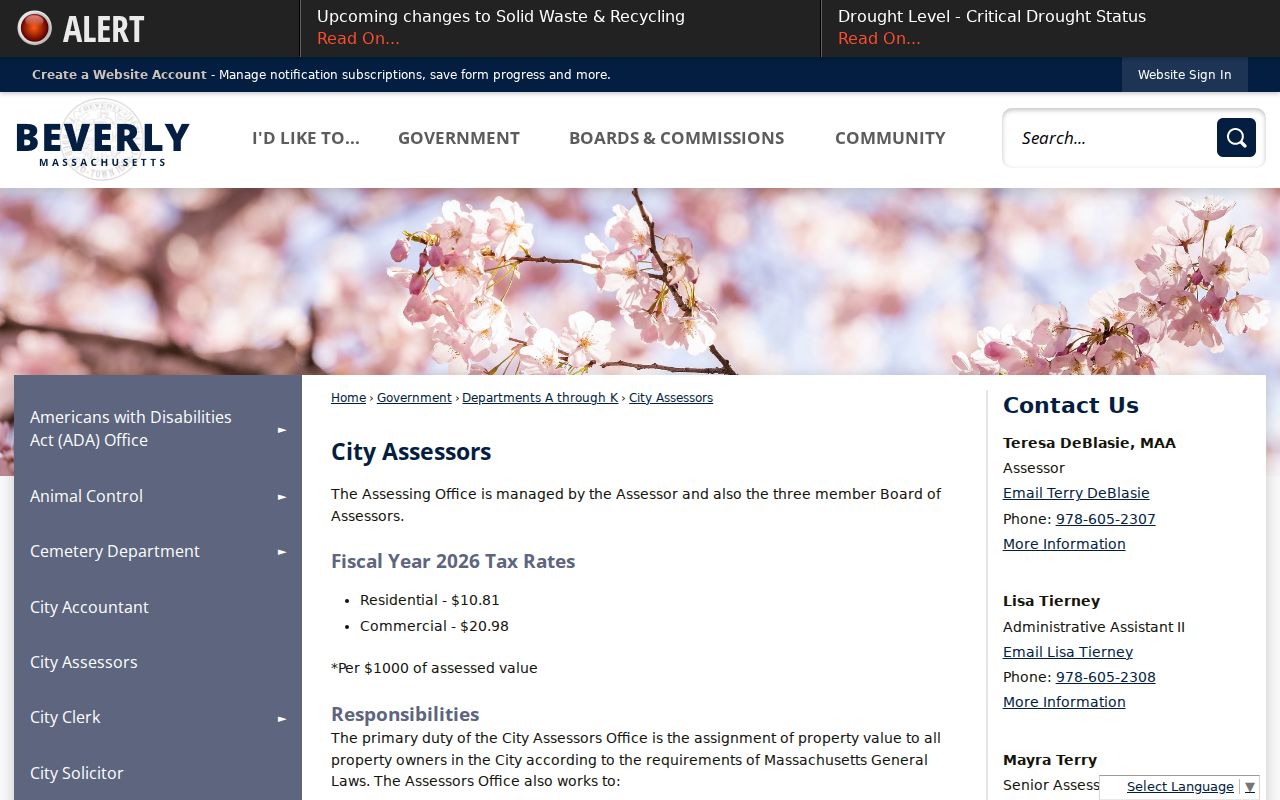Click the ALERT banner title text
Viewport: 1280px width, 800px height.
point(104,29)
